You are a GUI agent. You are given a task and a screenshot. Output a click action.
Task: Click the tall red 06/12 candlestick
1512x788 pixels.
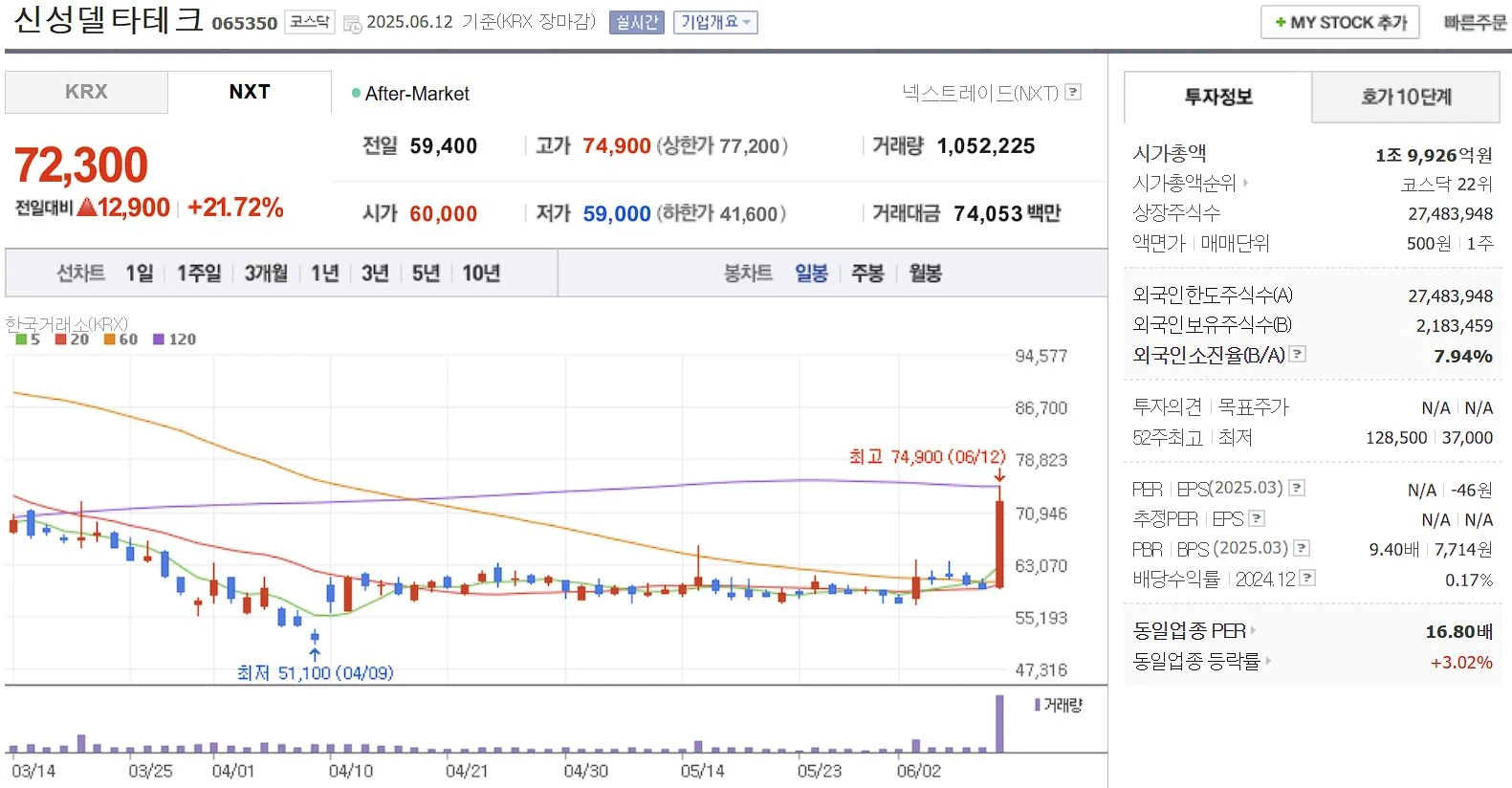tap(1000, 542)
